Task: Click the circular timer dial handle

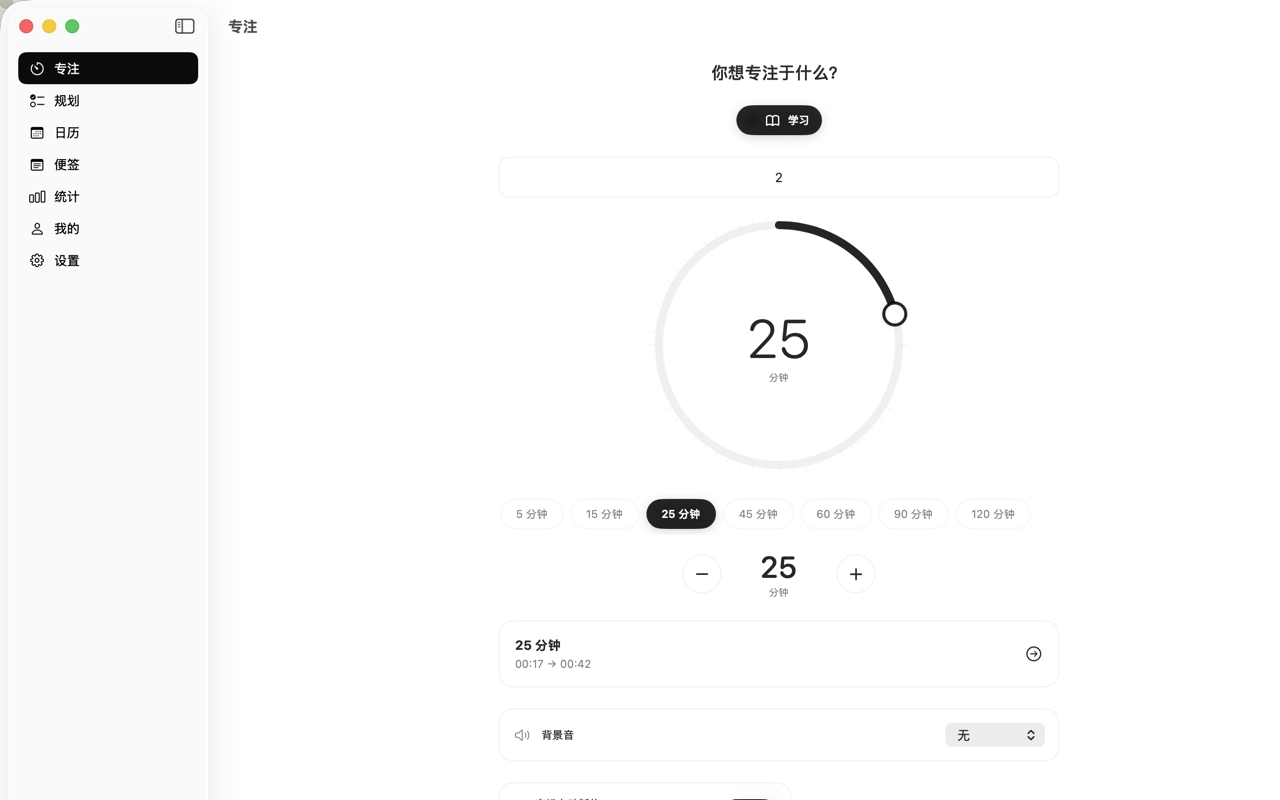Action: pyautogui.click(x=895, y=314)
